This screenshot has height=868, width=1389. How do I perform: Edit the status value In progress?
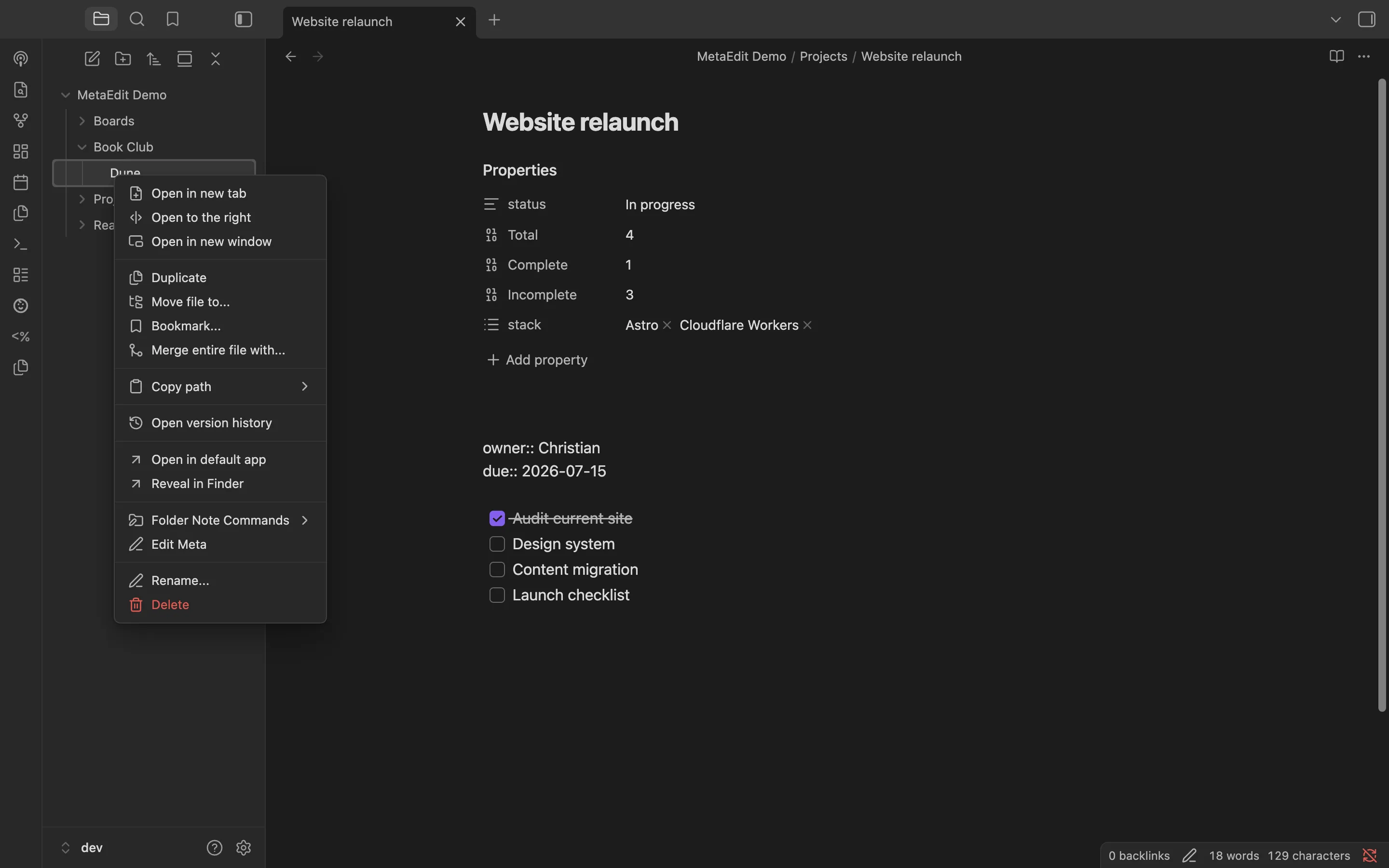point(660,205)
